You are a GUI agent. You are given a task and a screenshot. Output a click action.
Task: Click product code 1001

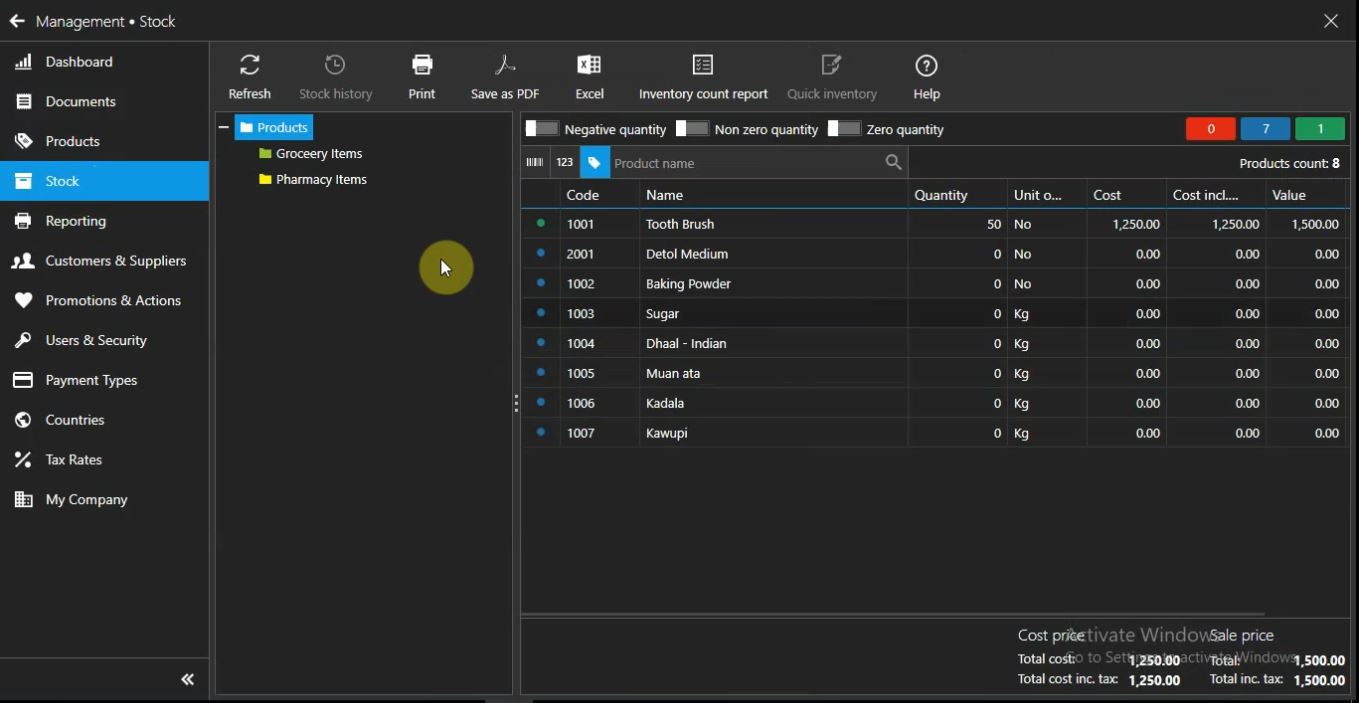(x=581, y=224)
